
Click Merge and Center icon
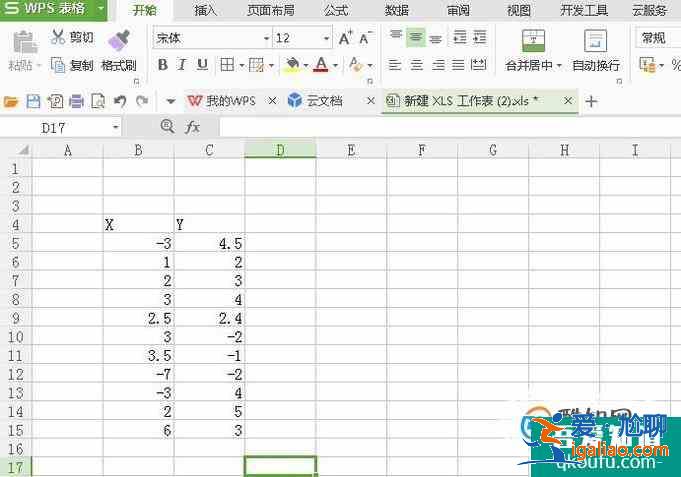533,41
